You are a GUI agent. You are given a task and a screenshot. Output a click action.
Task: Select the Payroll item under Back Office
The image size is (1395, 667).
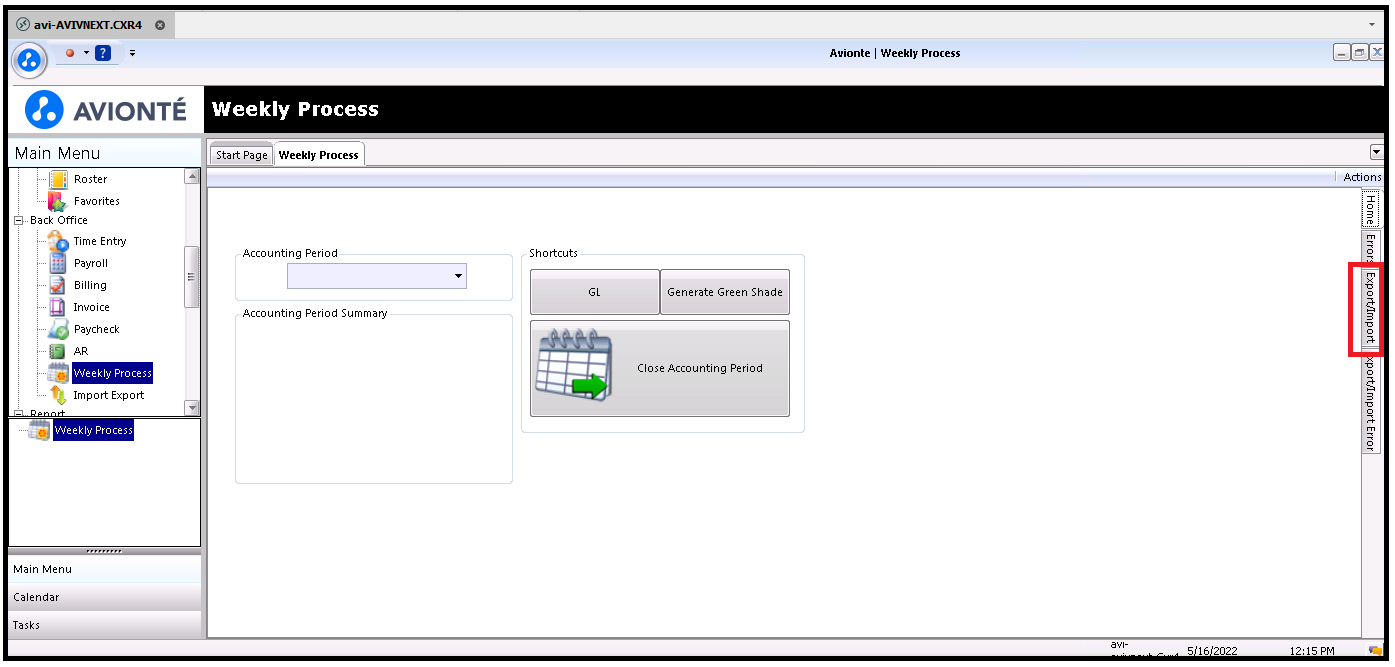90,263
